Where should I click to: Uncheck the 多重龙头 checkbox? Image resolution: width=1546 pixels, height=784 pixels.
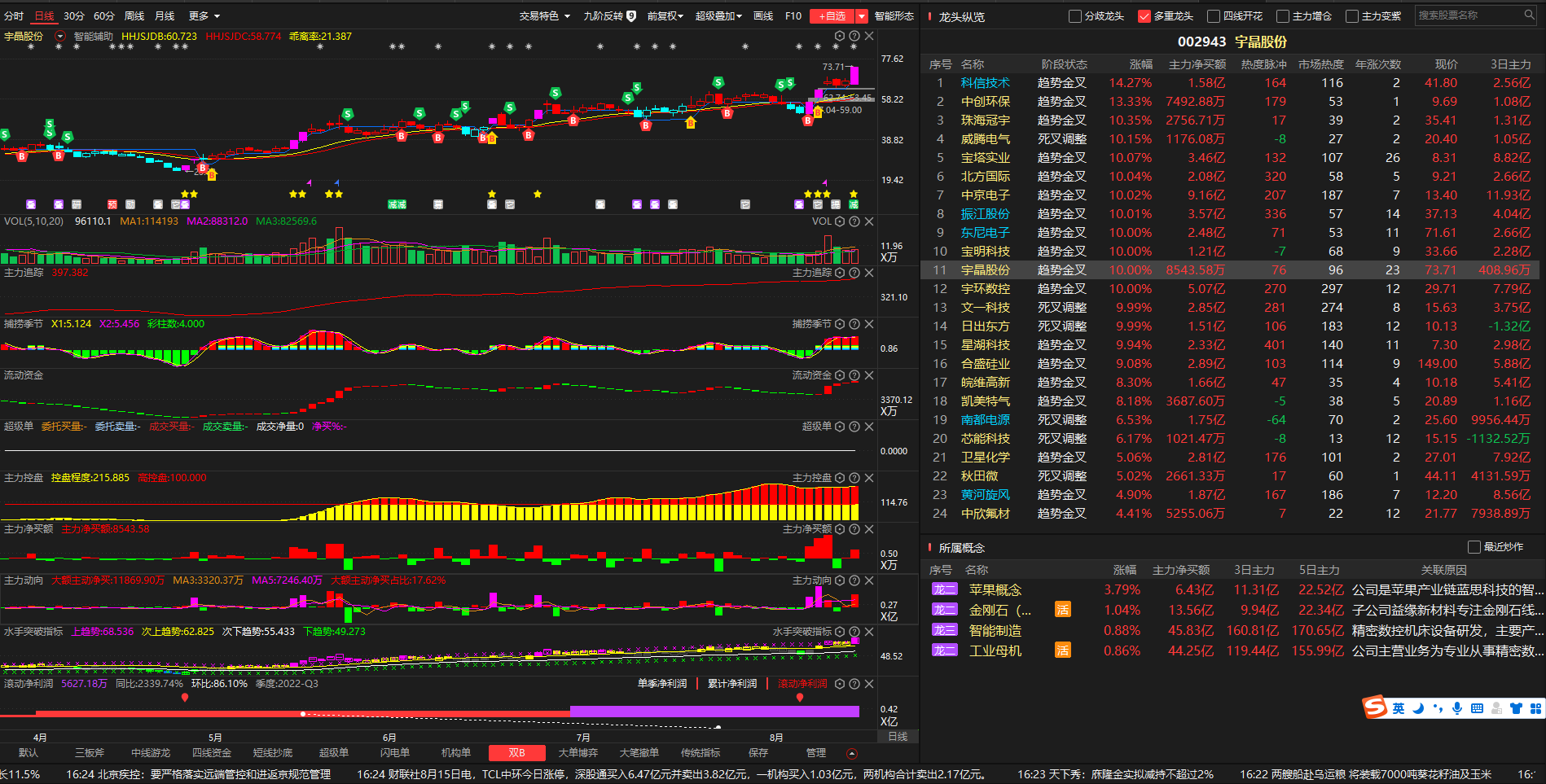(x=1144, y=16)
